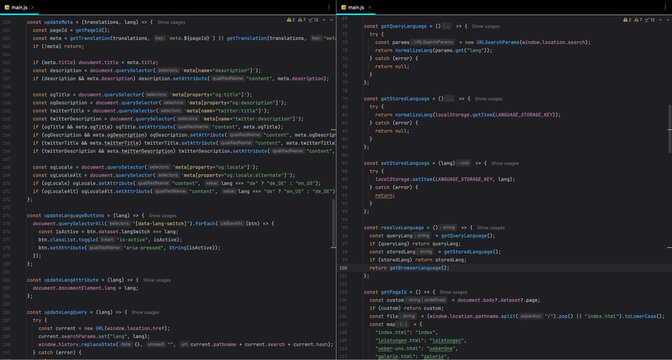672x360 pixels.
Task: Click the warning count 2 icon in right pane
Action: click(627, 20)
